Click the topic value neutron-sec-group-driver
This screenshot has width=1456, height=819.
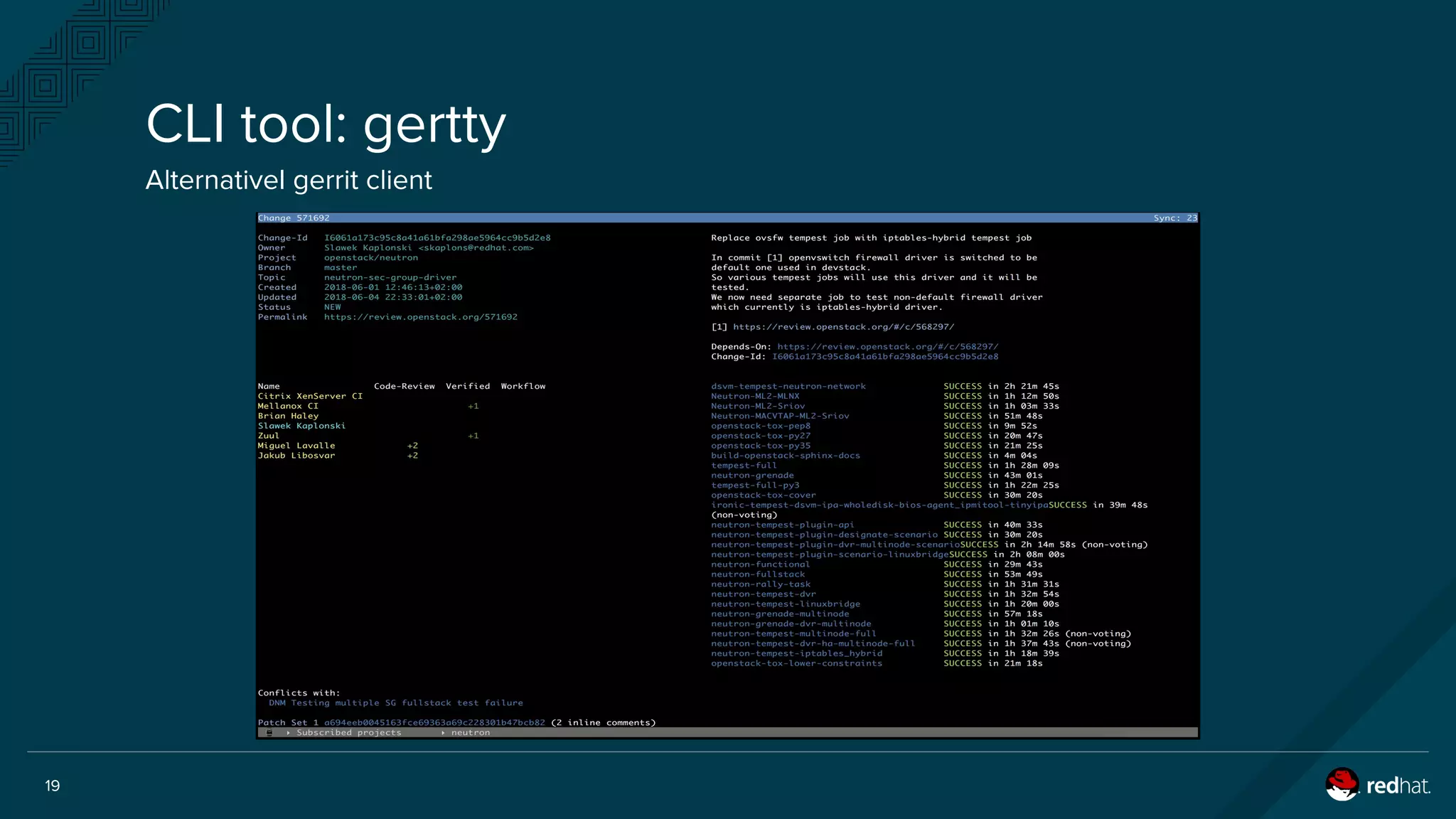pyautogui.click(x=390, y=278)
